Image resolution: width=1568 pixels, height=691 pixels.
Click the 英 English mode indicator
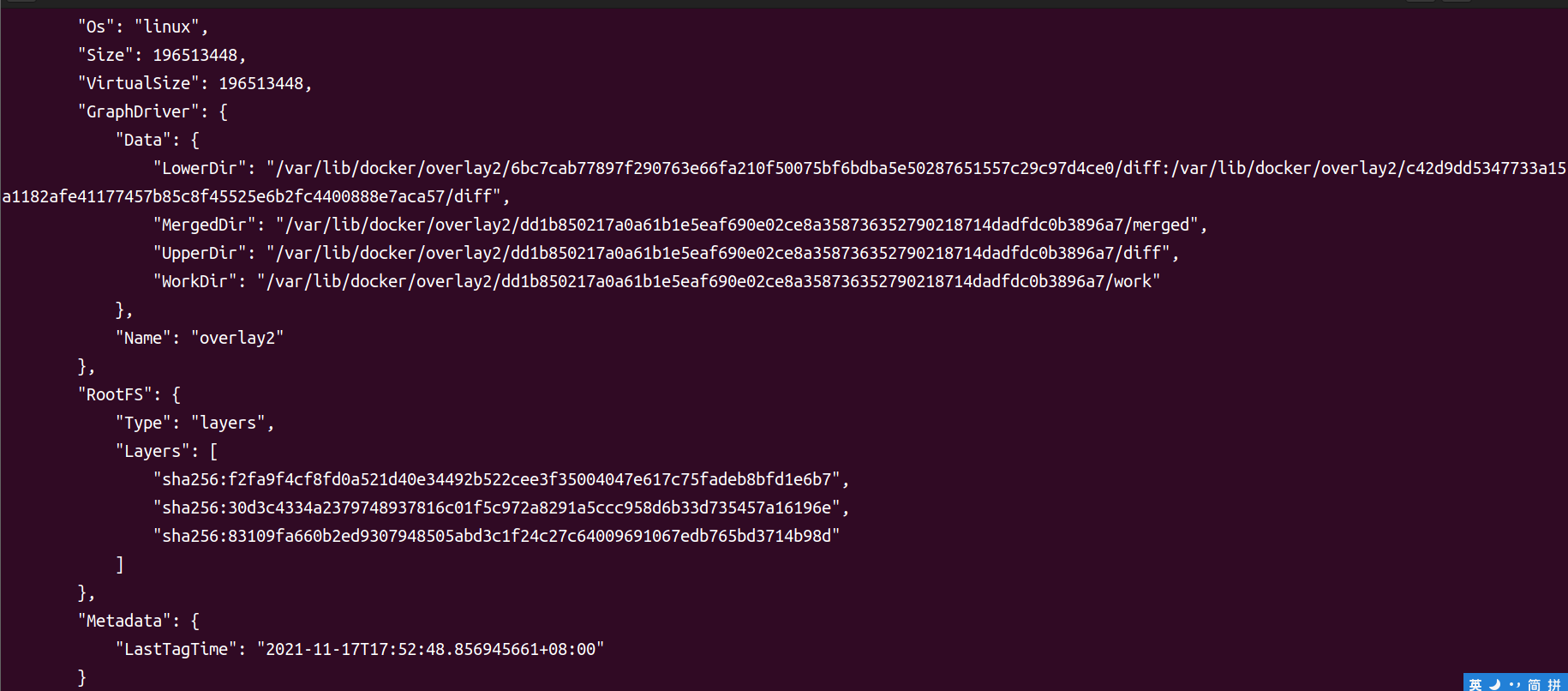click(1475, 684)
